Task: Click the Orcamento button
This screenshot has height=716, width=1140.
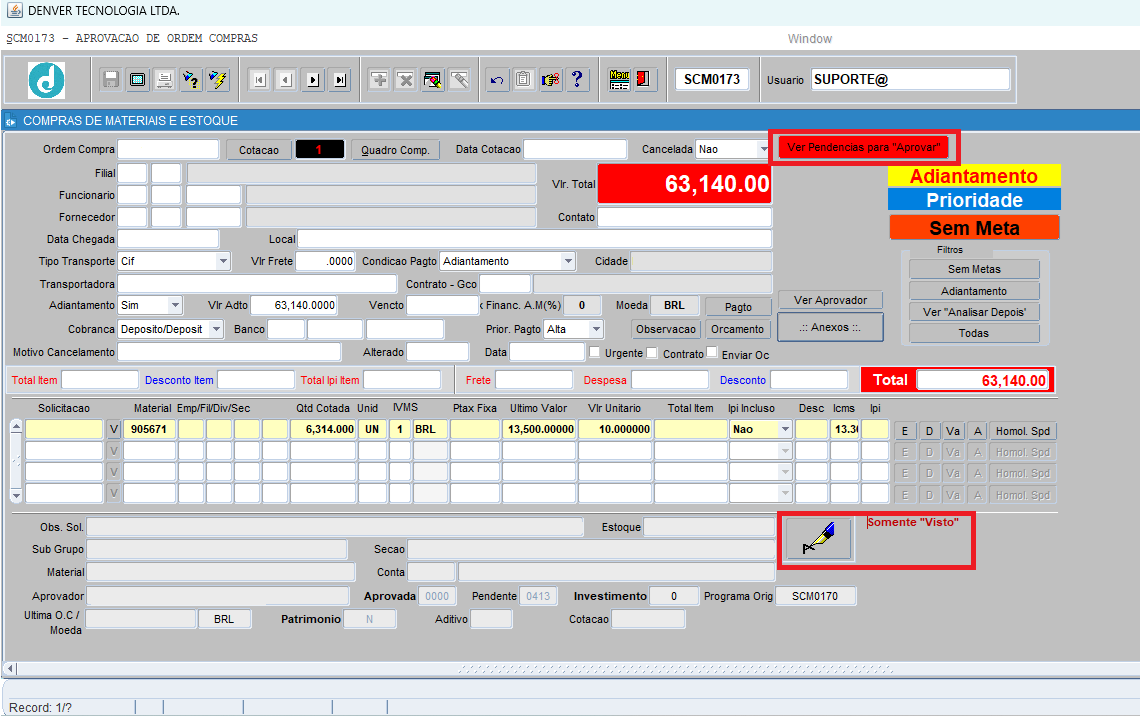Action: click(737, 329)
